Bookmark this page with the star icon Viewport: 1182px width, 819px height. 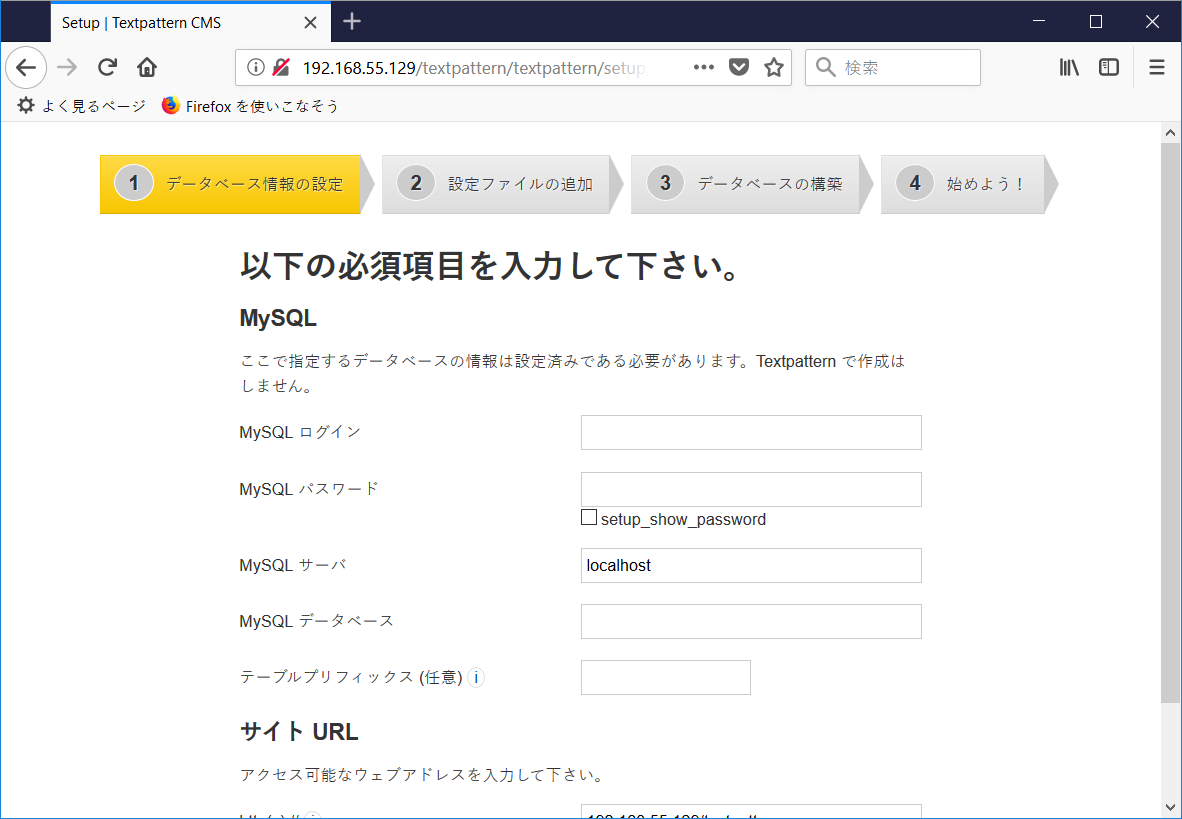coord(773,67)
